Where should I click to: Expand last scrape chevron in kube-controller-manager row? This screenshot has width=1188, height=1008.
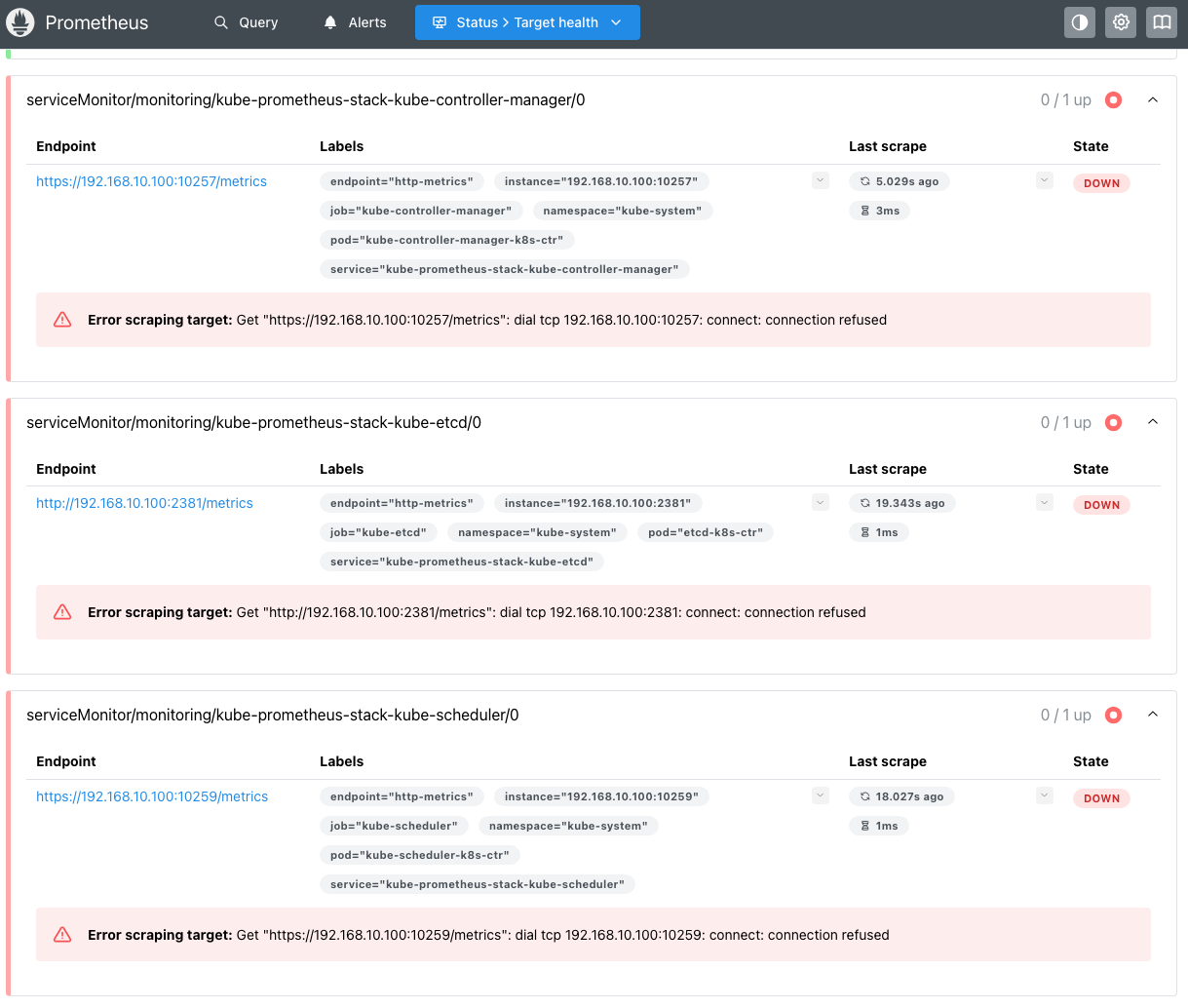click(x=1045, y=180)
